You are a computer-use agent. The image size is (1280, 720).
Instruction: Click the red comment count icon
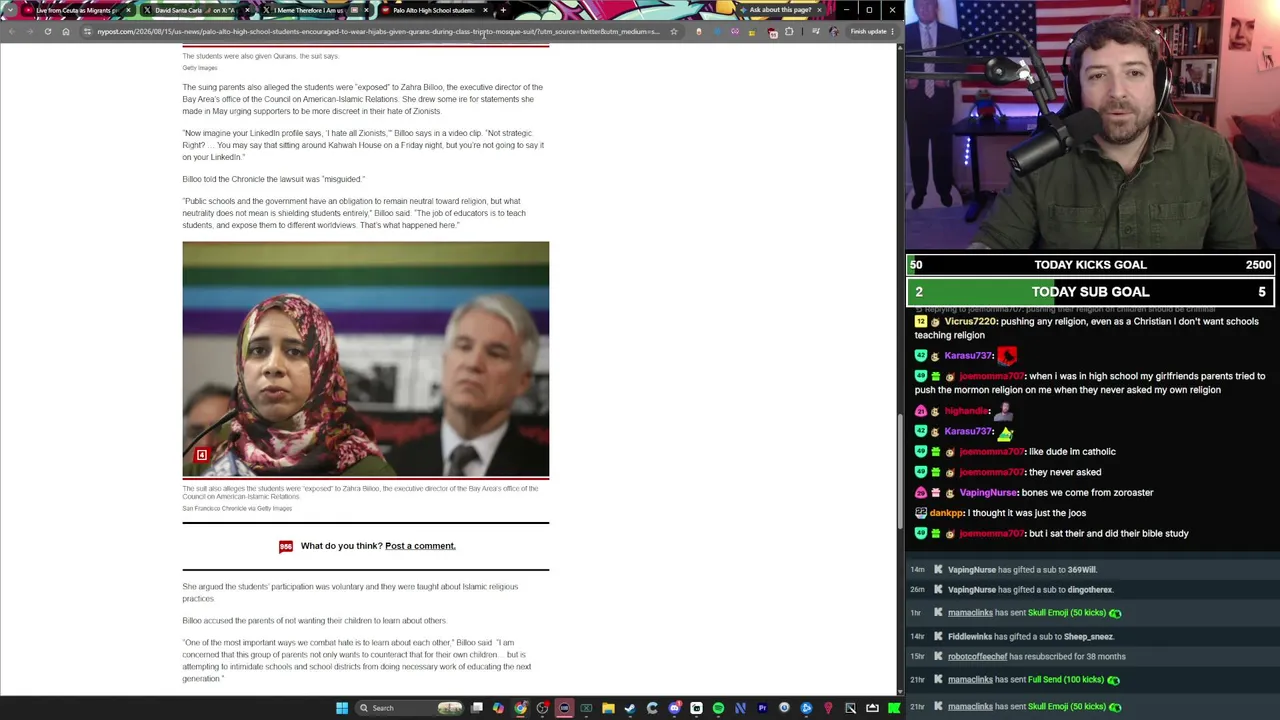[286, 546]
